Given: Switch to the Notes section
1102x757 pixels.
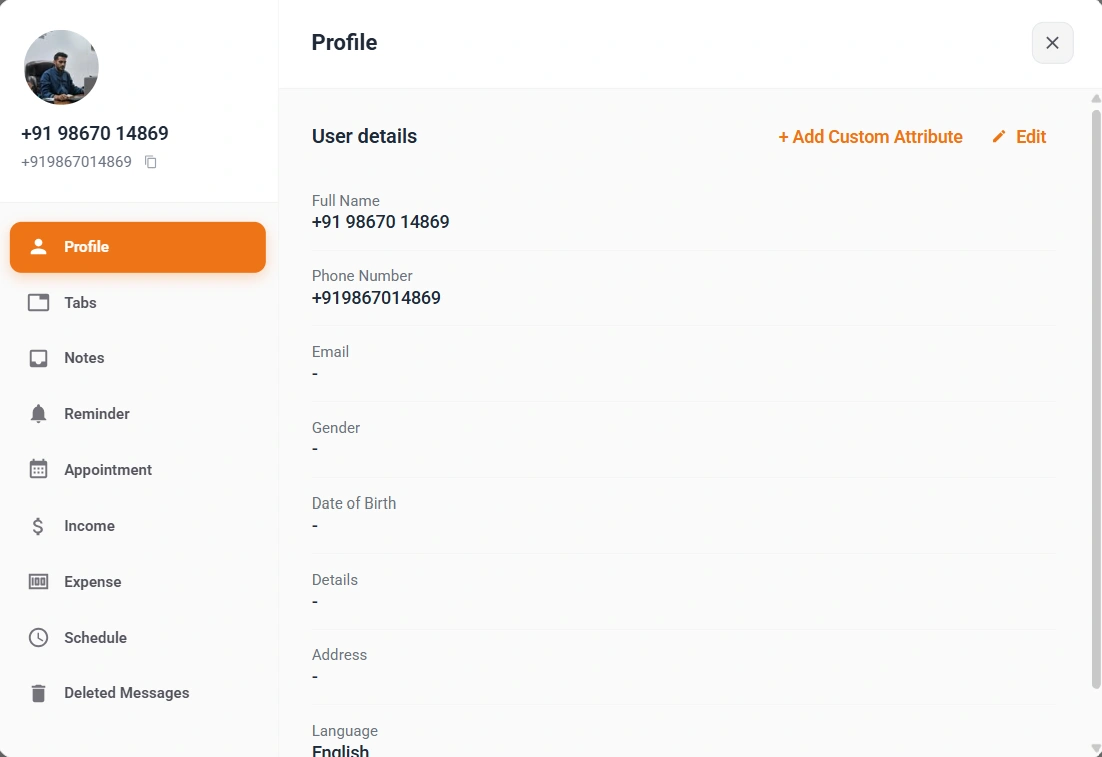Looking at the screenshot, I should (138, 358).
